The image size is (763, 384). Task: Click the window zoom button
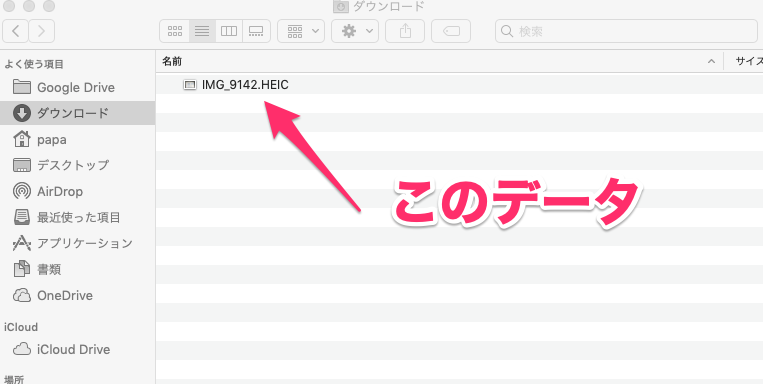click(x=48, y=6)
